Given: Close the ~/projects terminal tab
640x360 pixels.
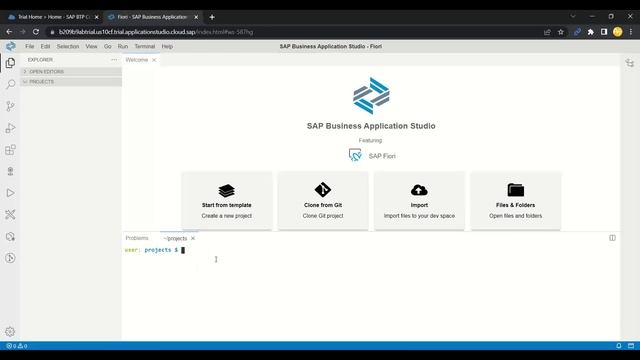Looking at the screenshot, I should [193, 238].
